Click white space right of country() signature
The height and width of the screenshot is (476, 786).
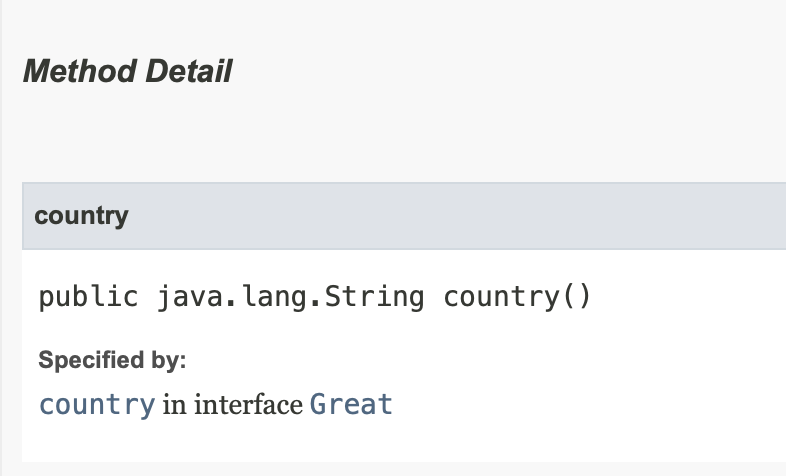pos(687,297)
